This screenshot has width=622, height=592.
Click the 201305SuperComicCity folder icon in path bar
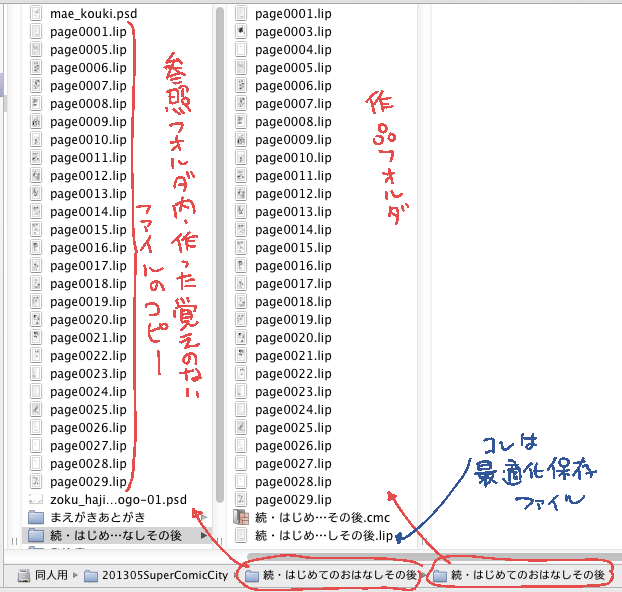point(91,575)
